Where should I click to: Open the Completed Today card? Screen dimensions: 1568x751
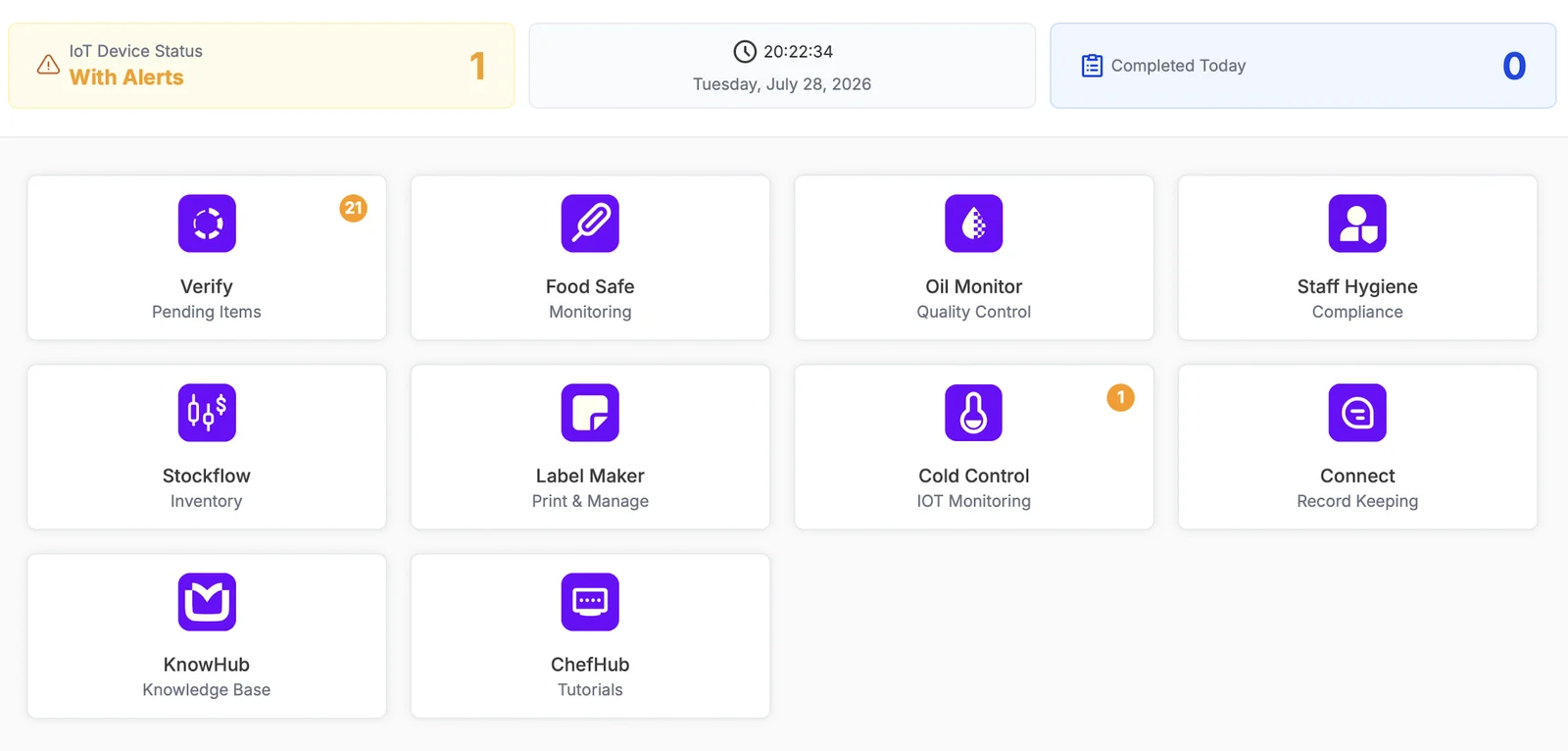pyautogui.click(x=1303, y=66)
